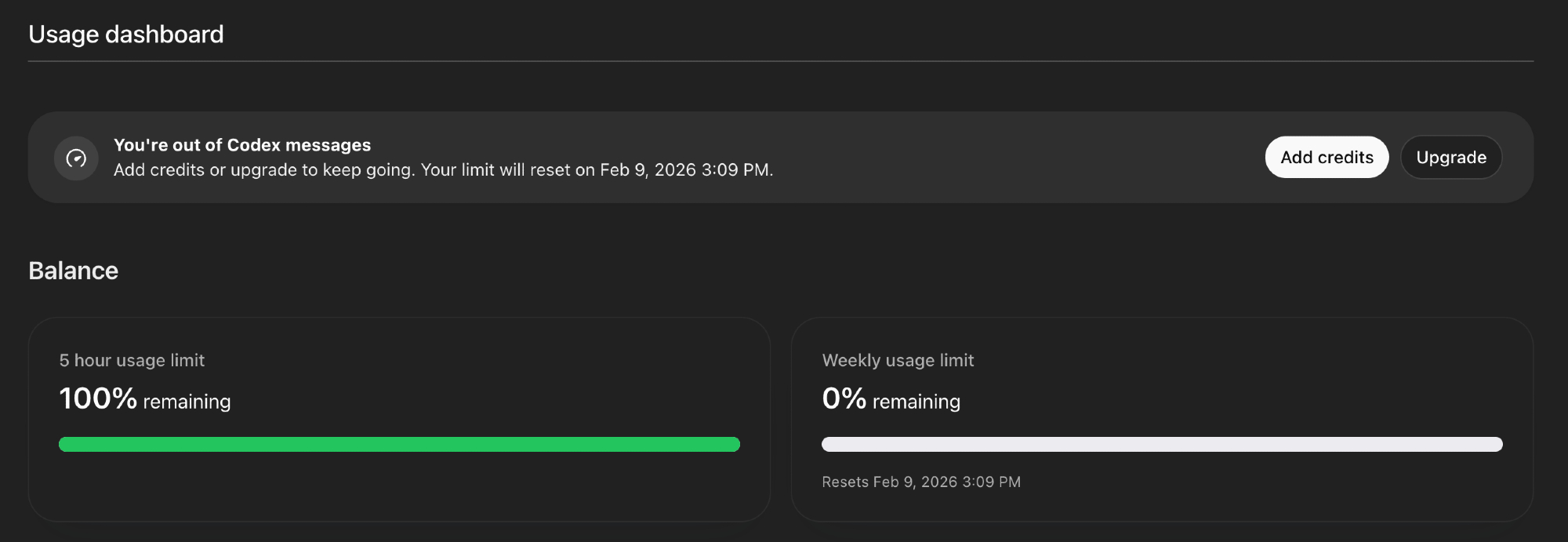Click the word "remaining" beside 0%

pos(916,402)
